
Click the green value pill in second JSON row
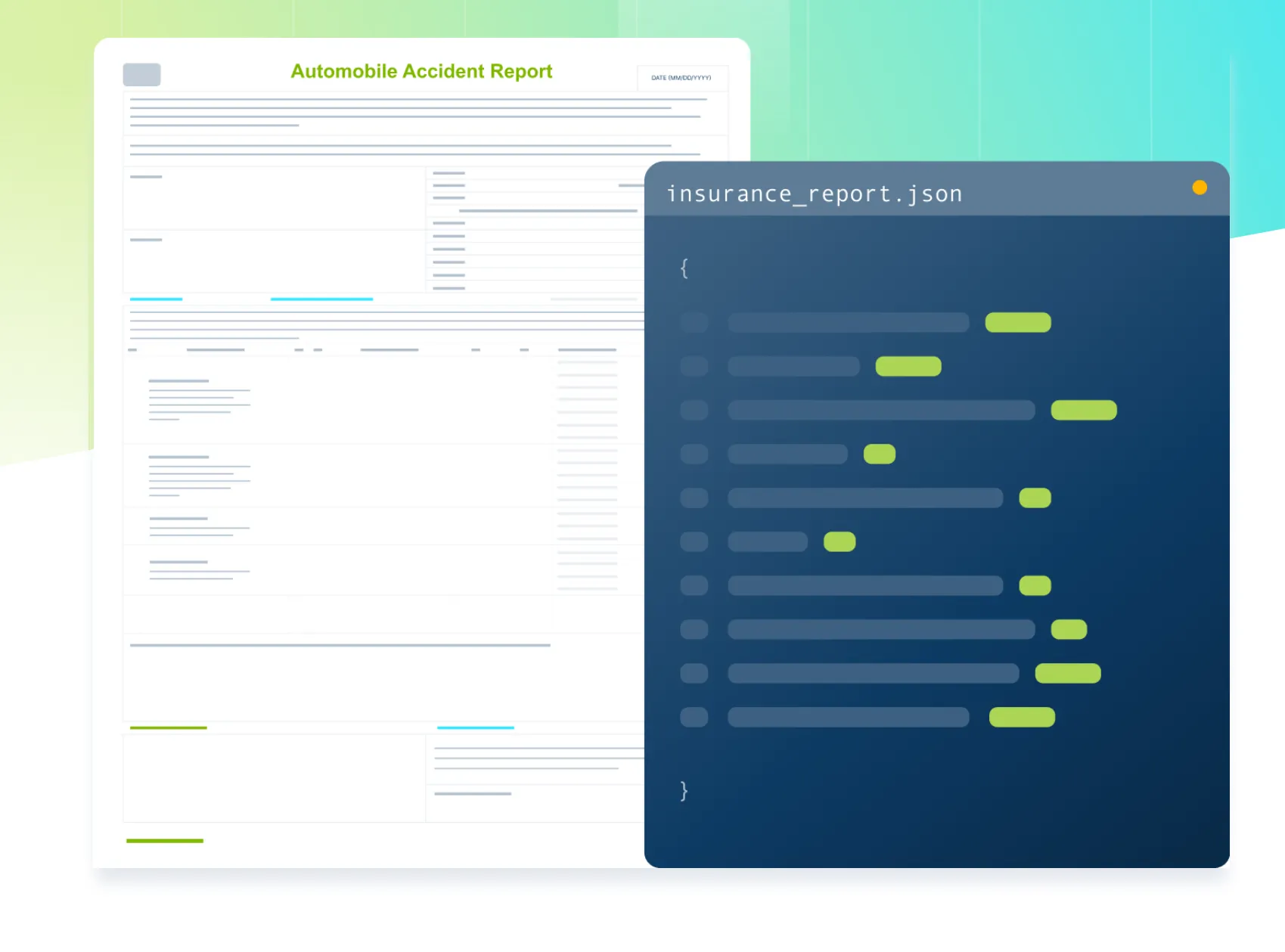pyautogui.click(x=908, y=367)
